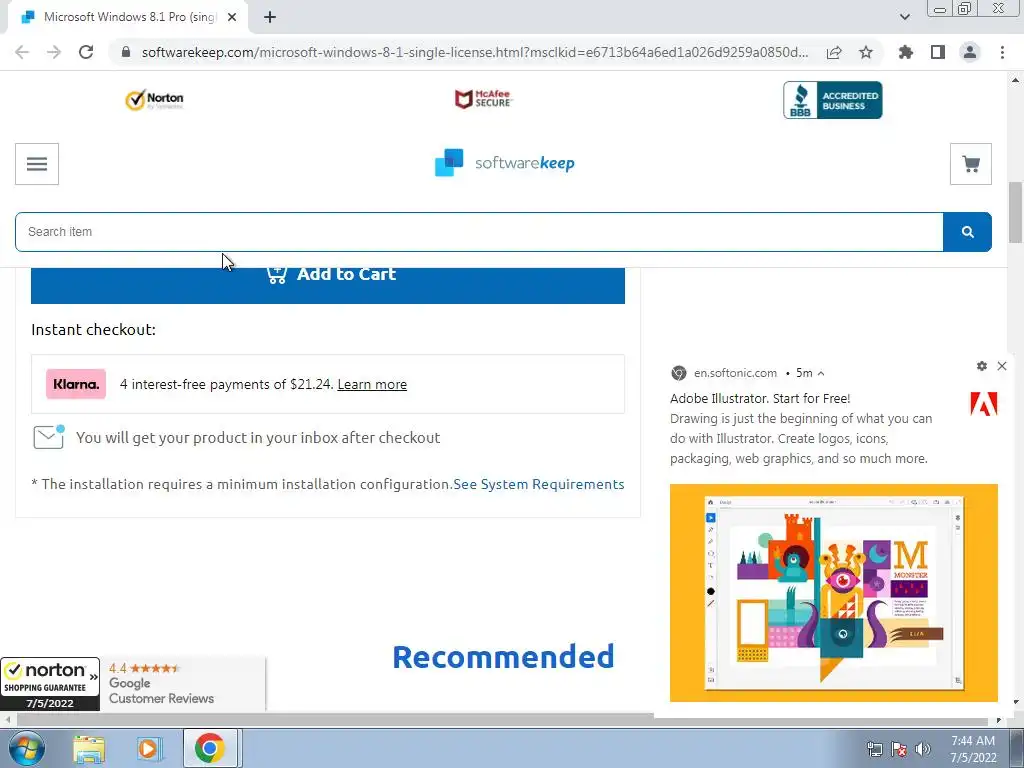Click the browser forward arrow

[54, 52]
